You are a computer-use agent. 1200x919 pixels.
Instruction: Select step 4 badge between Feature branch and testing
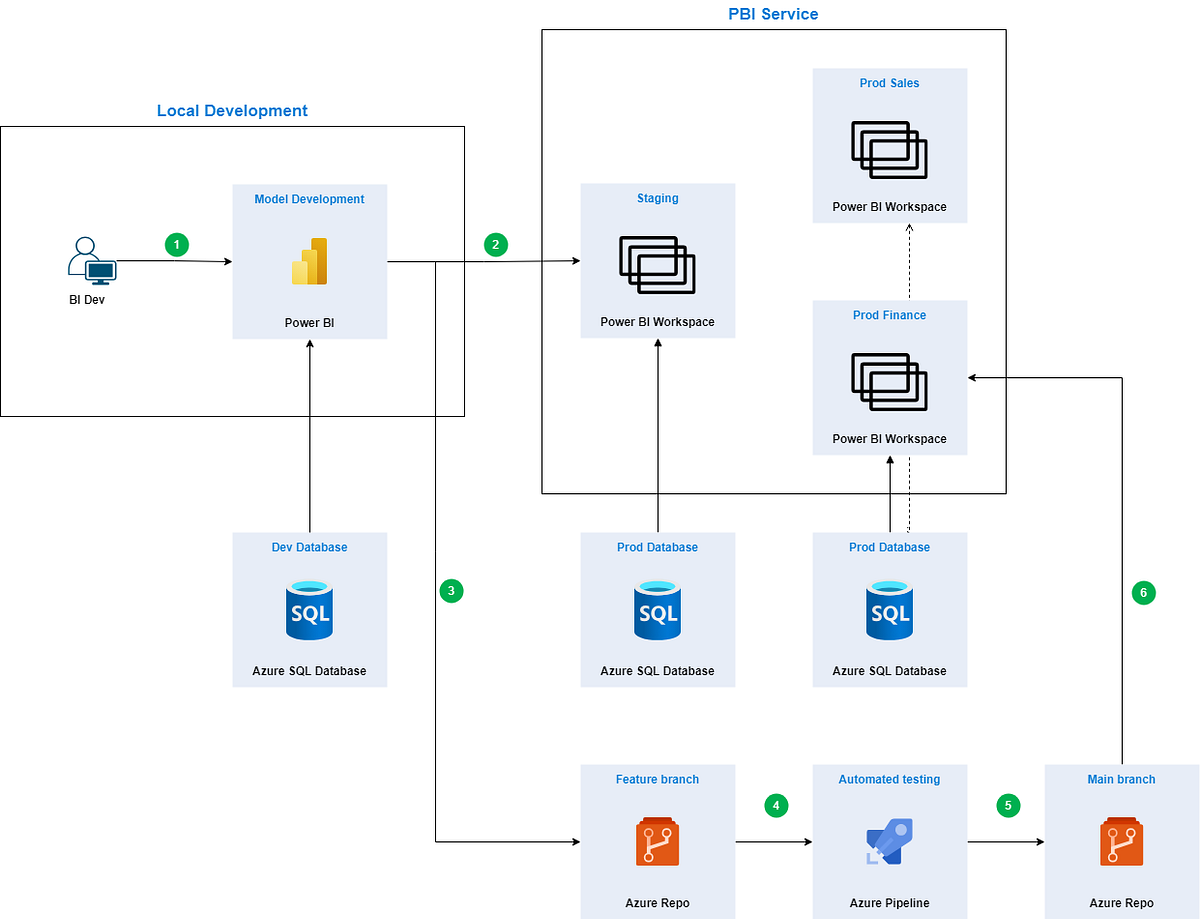(776, 805)
